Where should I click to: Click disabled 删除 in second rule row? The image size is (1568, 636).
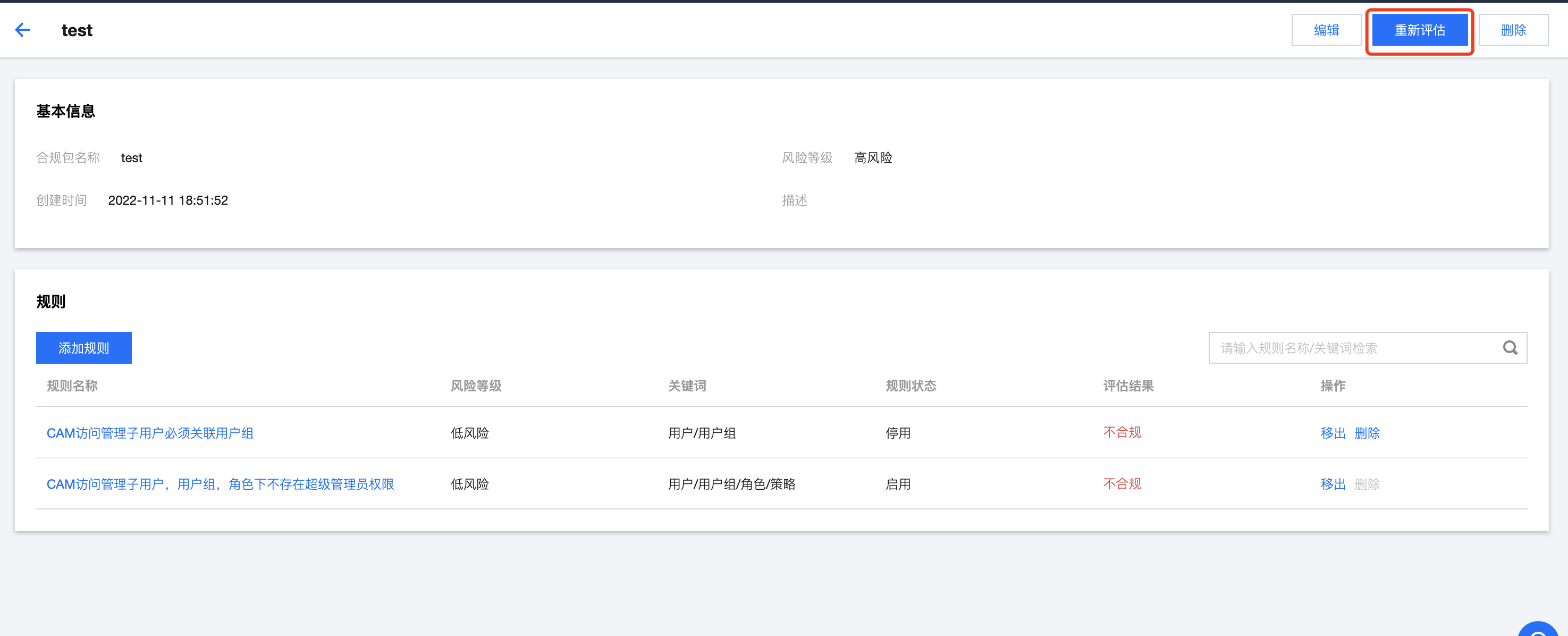pyautogui.click(x=1367, y=484)
